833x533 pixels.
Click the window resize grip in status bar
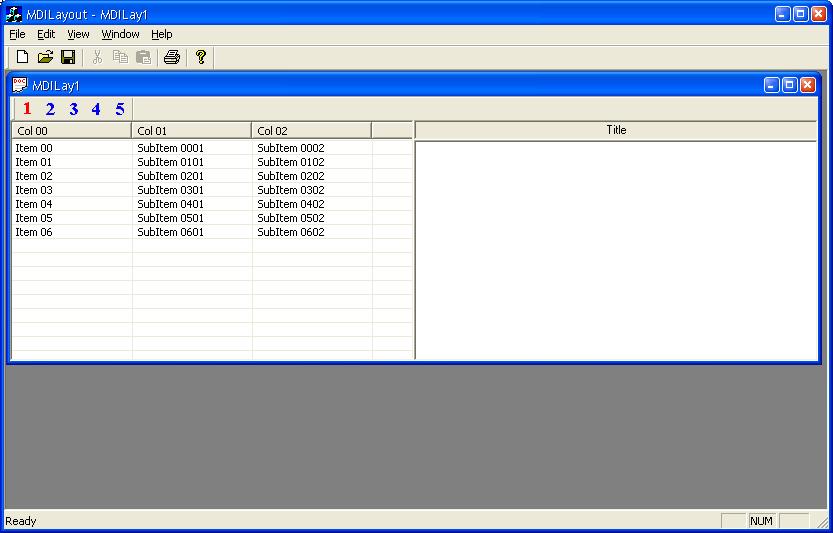pyautogui.click(x=822, y=522)
